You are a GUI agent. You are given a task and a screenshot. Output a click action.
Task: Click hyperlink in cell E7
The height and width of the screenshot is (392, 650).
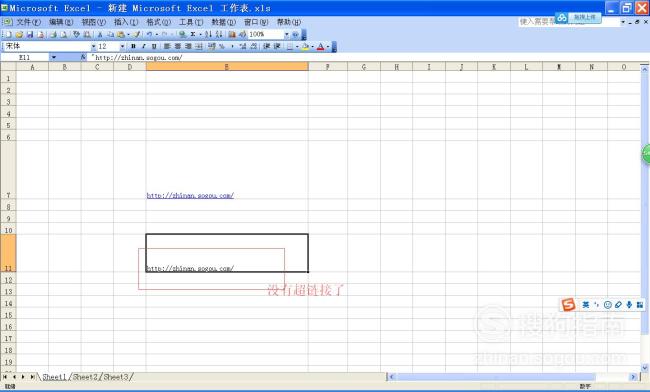[190, 195]
